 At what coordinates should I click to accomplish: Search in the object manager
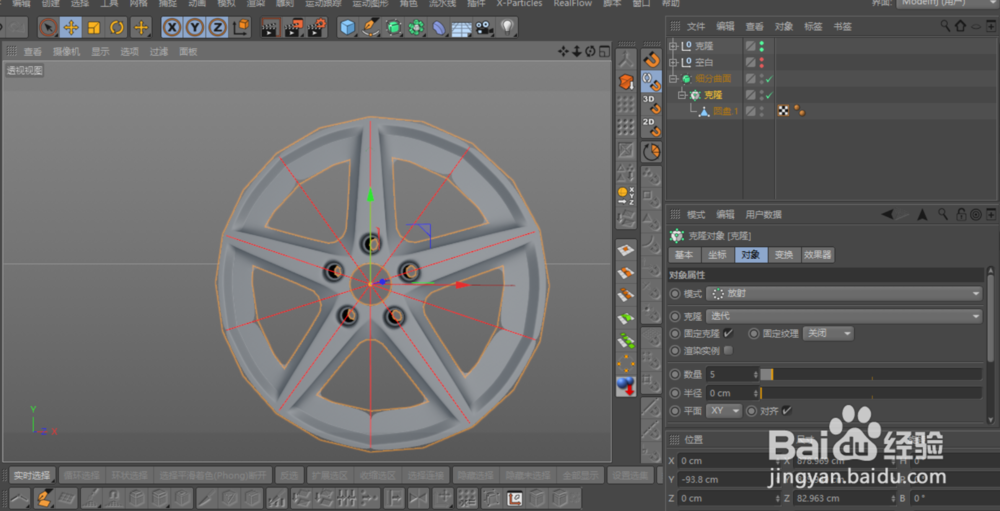945,26
